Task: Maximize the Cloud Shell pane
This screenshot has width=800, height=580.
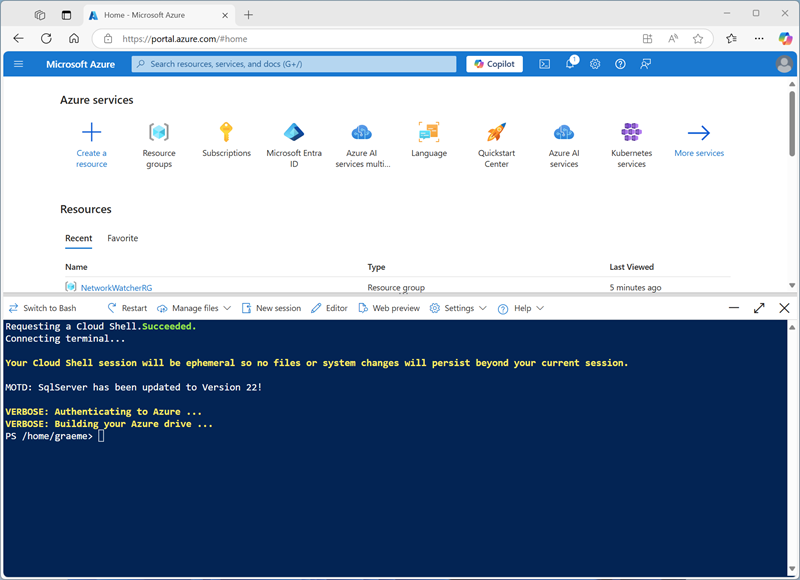Action: pos(759,308)
